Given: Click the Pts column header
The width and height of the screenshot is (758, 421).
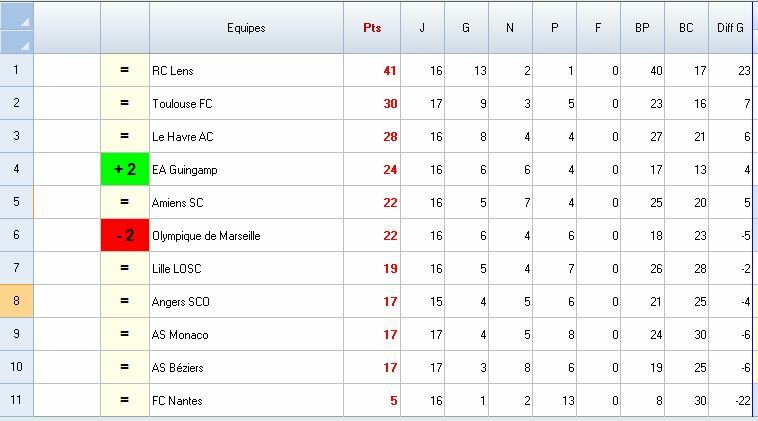Looking at the screenshot, I should coord(372,28).
